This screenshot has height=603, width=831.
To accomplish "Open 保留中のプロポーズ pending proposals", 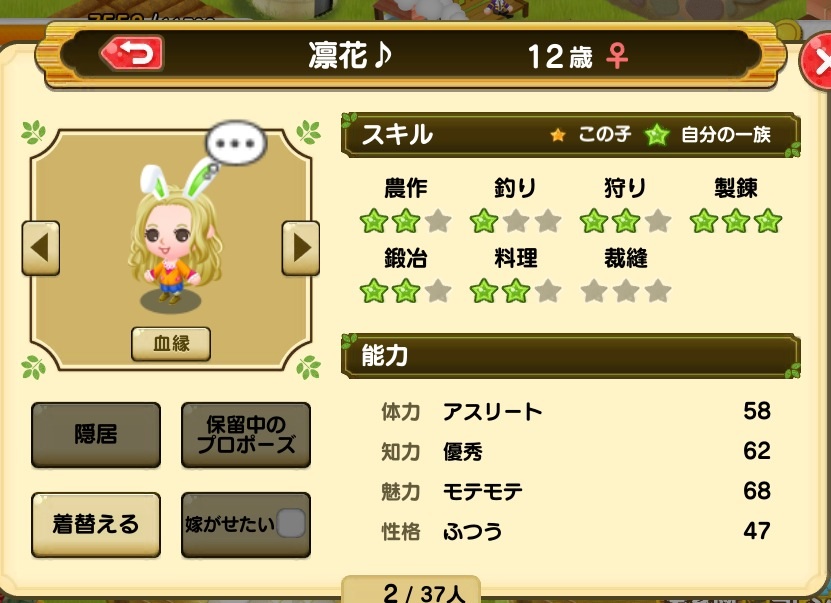I will tap(246, 435).
